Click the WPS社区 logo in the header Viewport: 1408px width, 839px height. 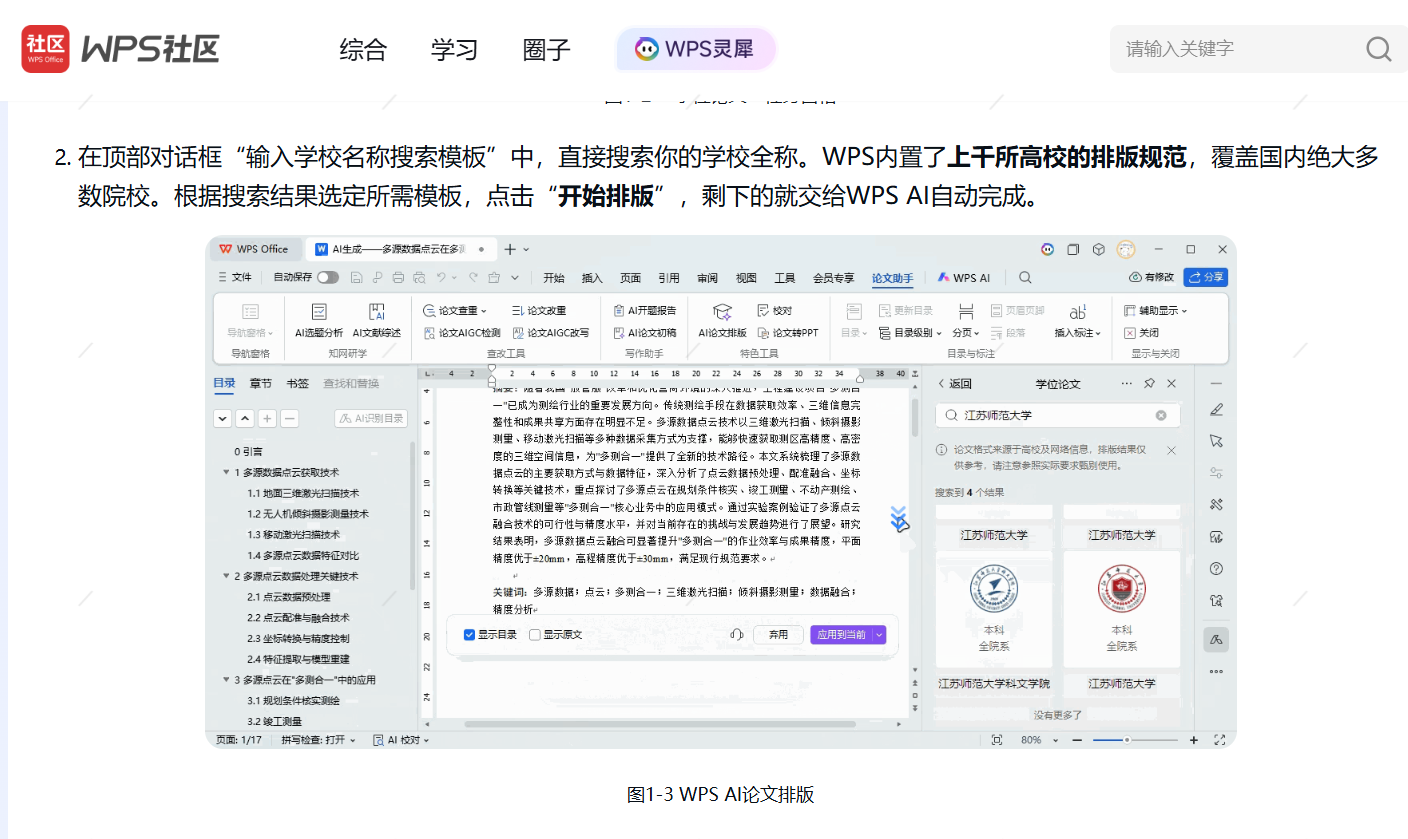(120, 49)
